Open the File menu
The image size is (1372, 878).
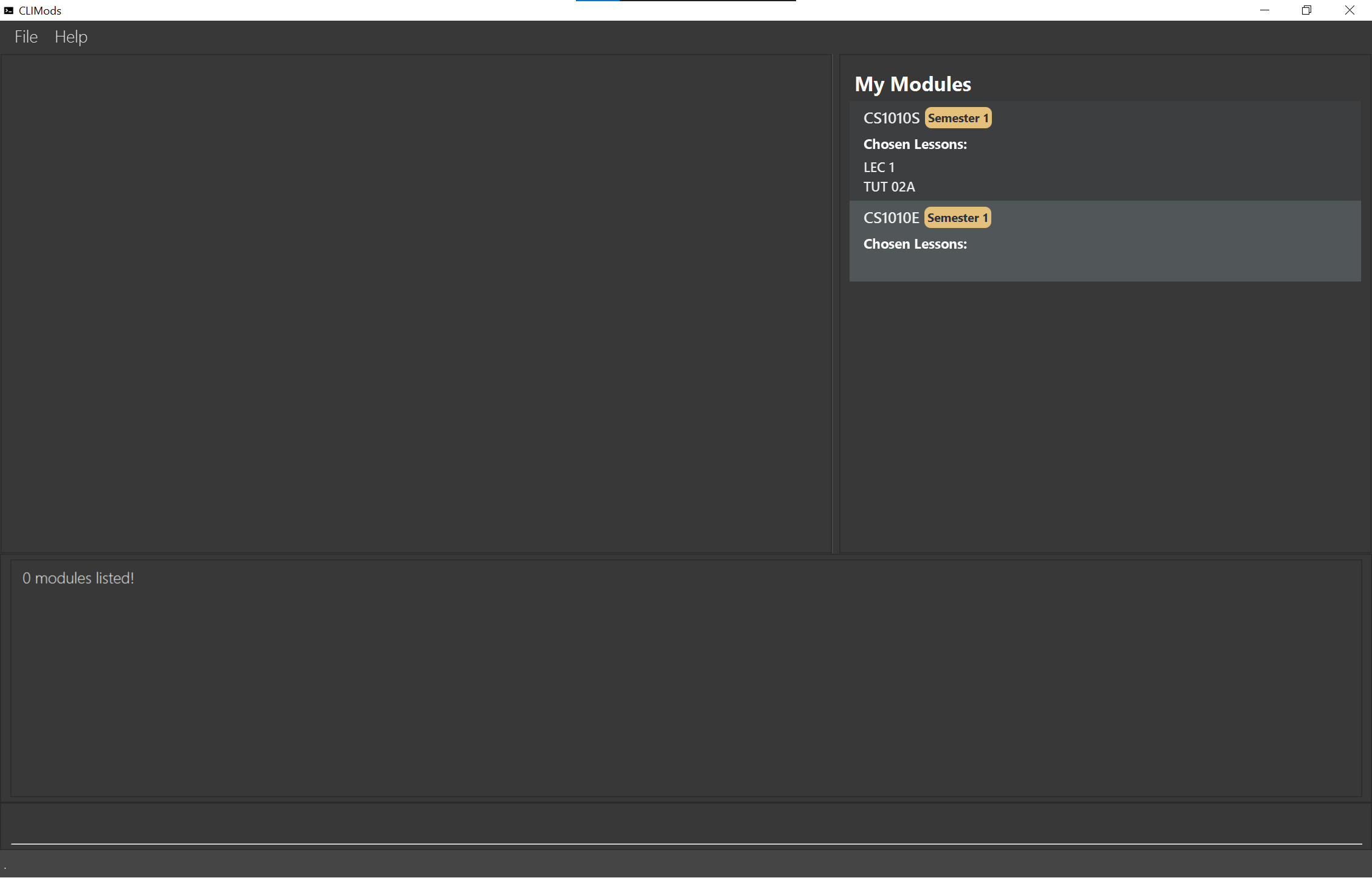click(26, 37)
